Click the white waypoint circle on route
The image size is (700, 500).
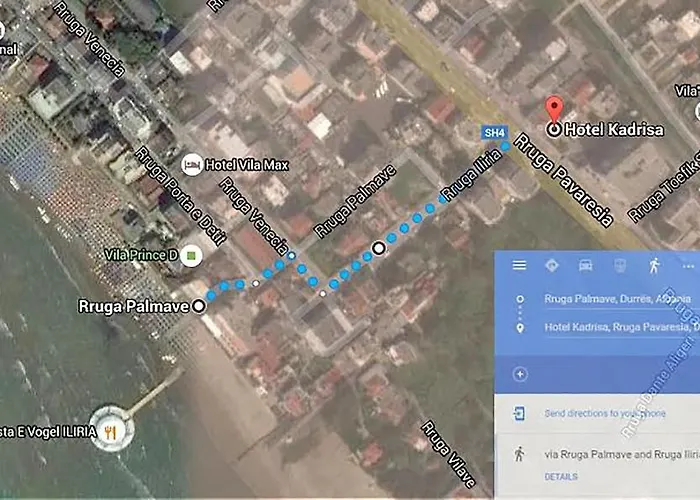379,248
